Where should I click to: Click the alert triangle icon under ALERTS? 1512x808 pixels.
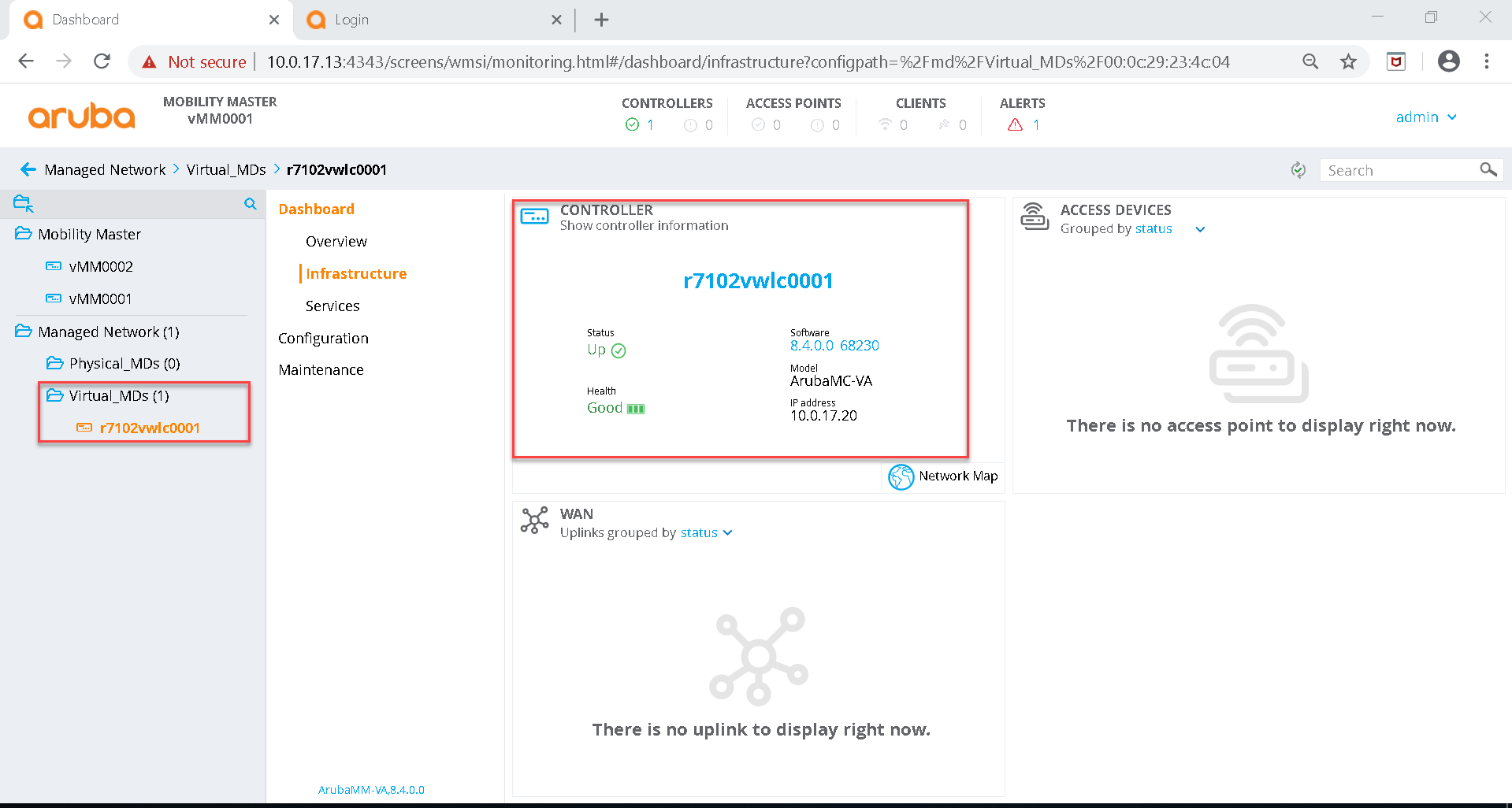coord(1013,124)
